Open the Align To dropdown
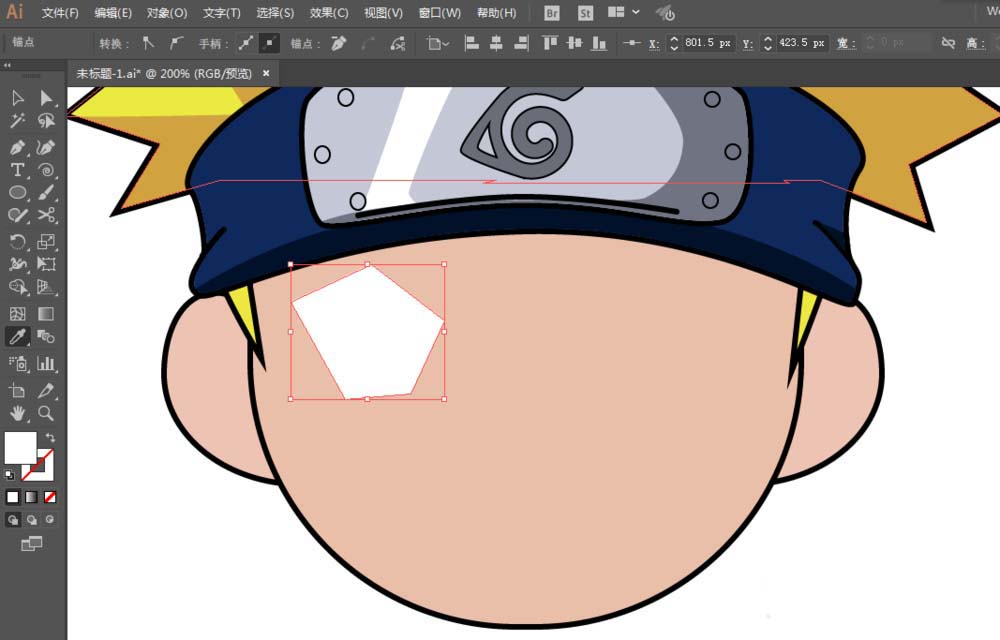 point(438,43)
